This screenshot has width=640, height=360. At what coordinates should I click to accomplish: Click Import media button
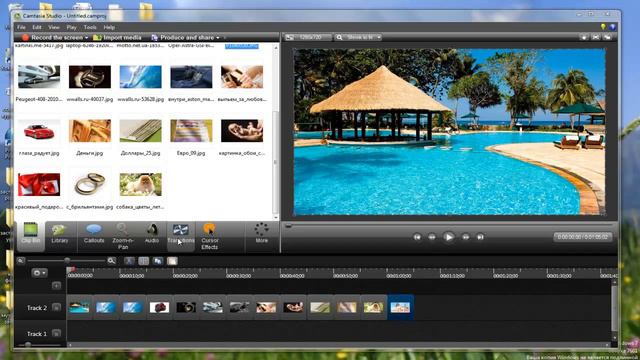(x=117, y=38)
